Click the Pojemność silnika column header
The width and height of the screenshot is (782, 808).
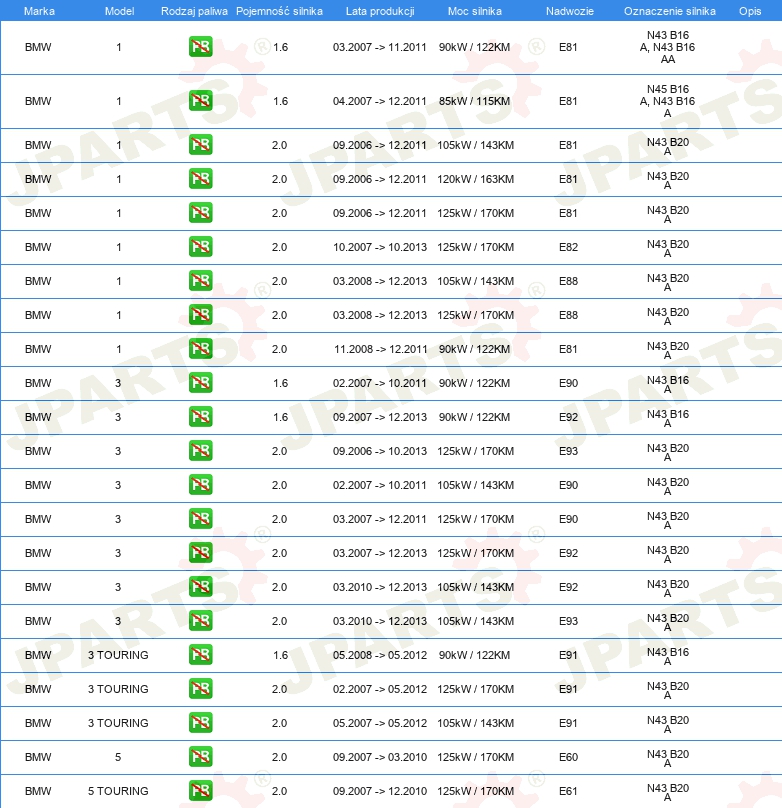[x=279, y=11]
